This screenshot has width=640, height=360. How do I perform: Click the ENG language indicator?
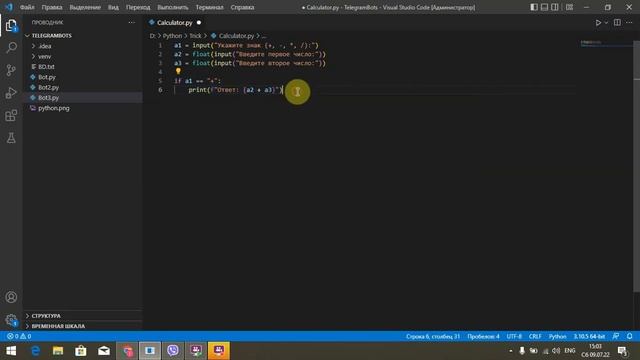pyautogui.click(x=570, y=351)
